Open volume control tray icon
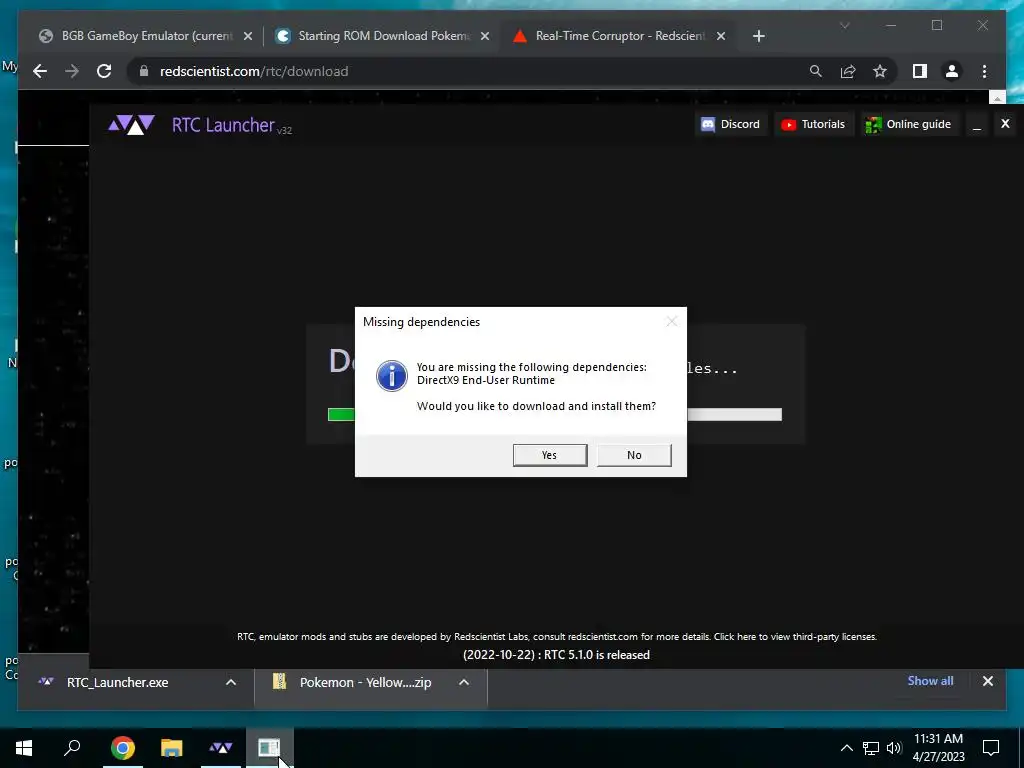 [x=894, y=748]
